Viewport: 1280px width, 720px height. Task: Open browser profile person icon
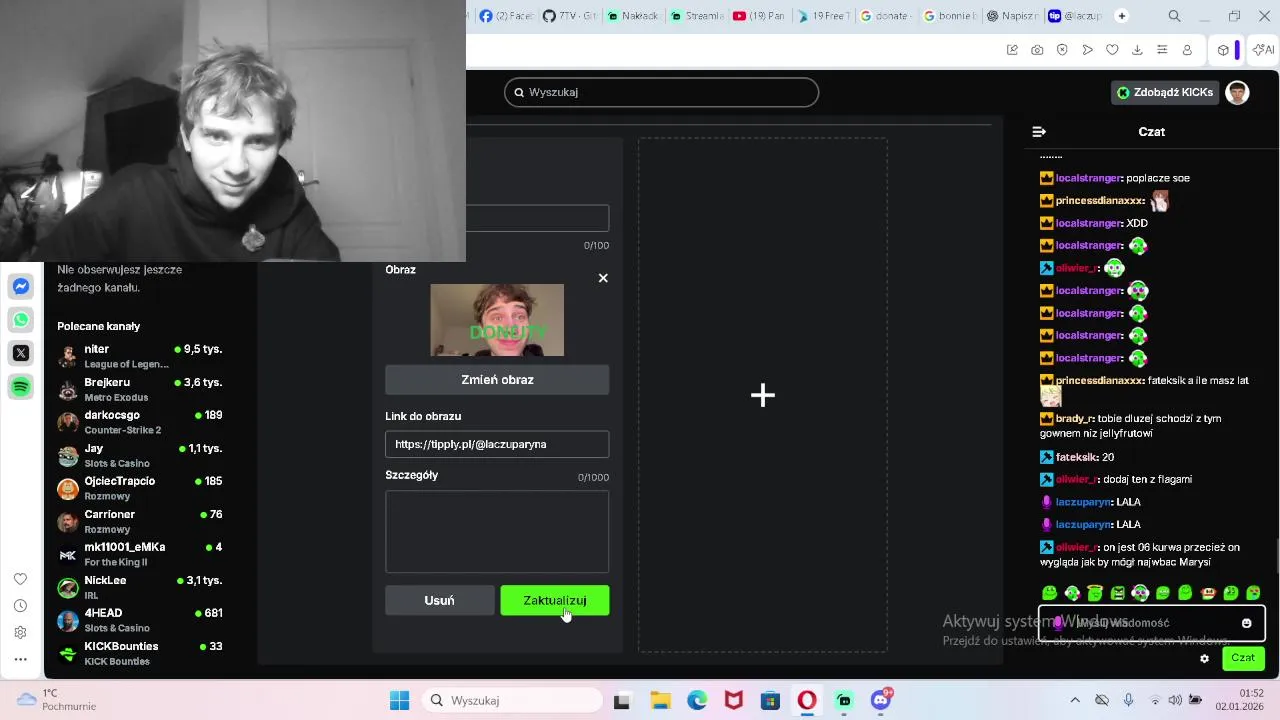click(x=1187, y=50)
